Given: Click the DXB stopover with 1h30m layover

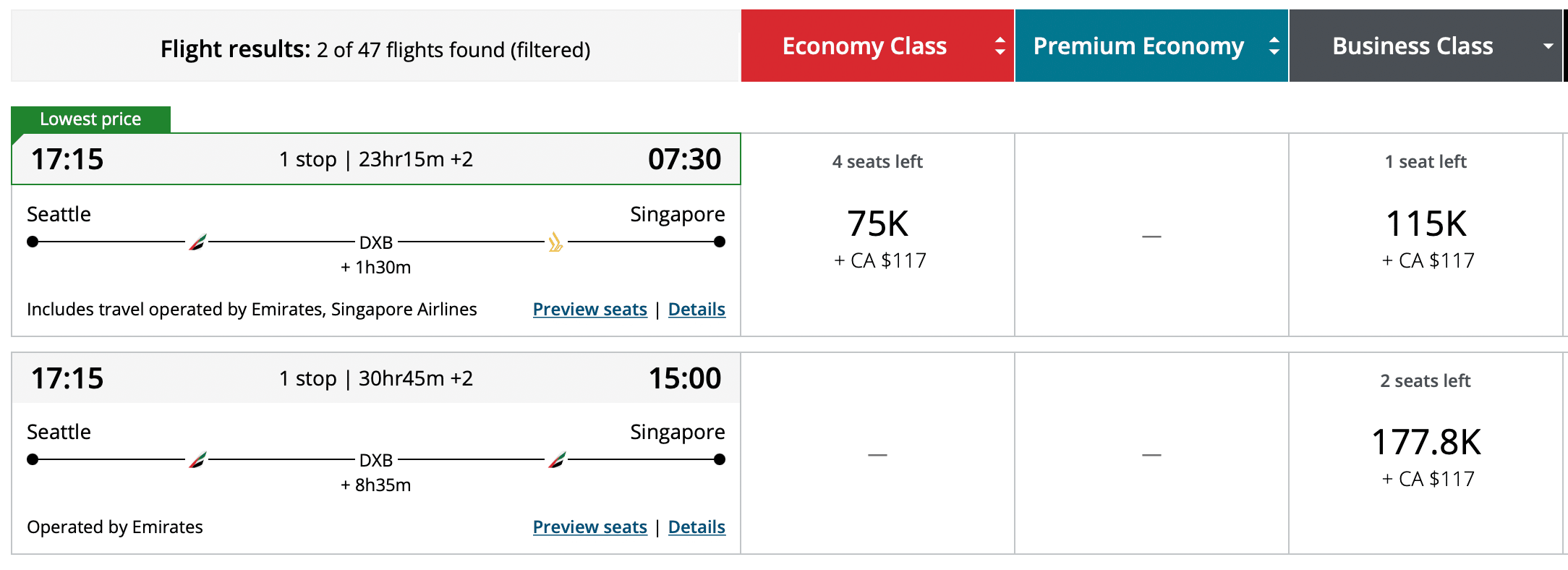Looking at the screenshot, I should pos(376,243).
